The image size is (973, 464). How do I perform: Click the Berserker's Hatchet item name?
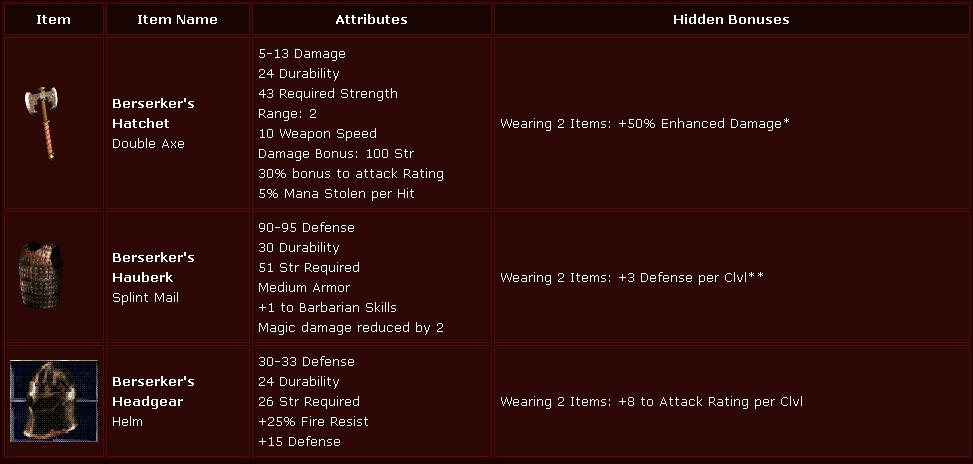[153, 113]
